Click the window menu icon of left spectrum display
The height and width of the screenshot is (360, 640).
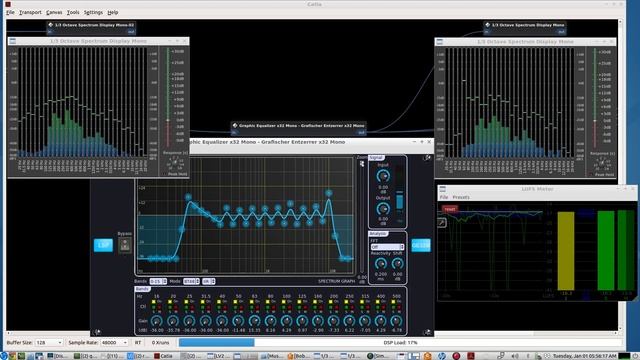(x=13, y=41)
